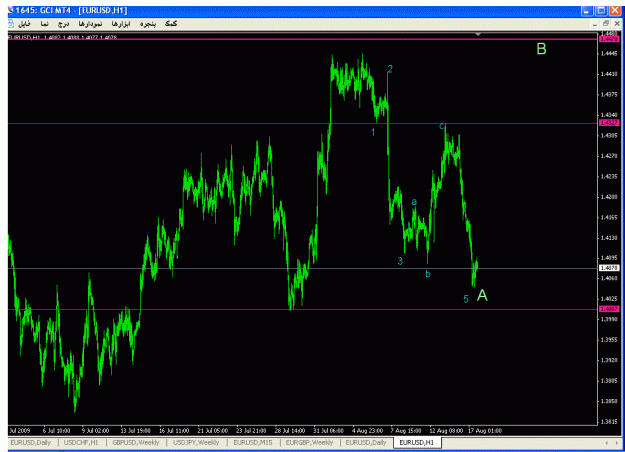Open the نما (View) menu
This screenshot has width=625, height=452.
pos(44,24)
